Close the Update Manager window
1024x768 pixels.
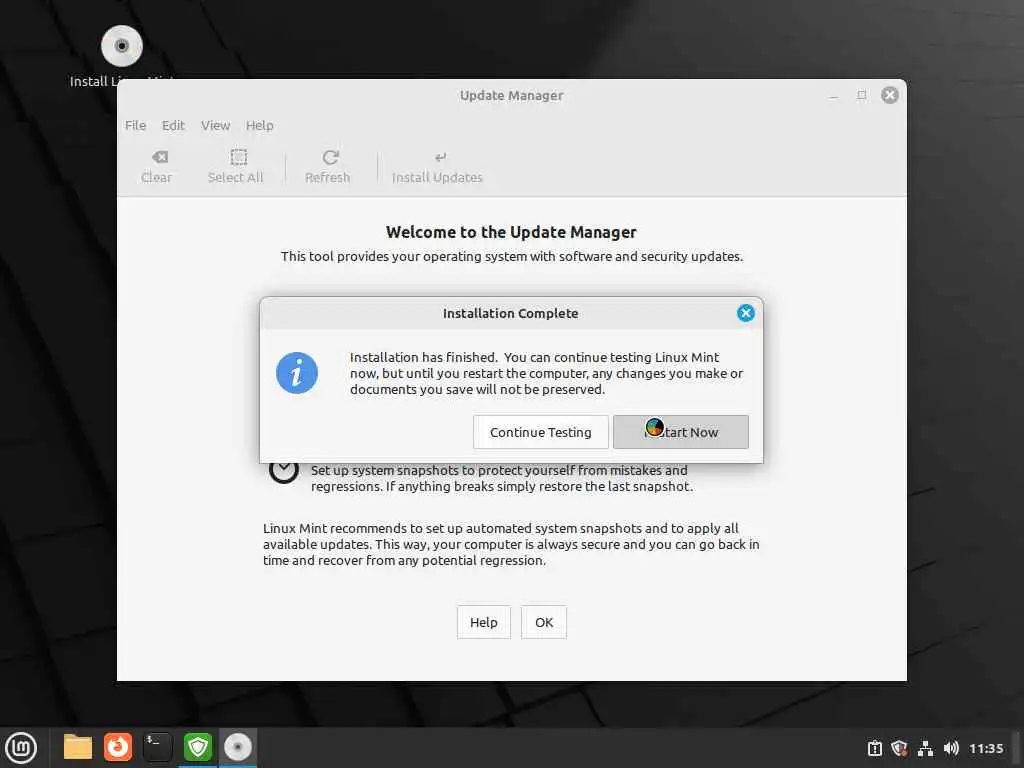(x=889, y=95)
